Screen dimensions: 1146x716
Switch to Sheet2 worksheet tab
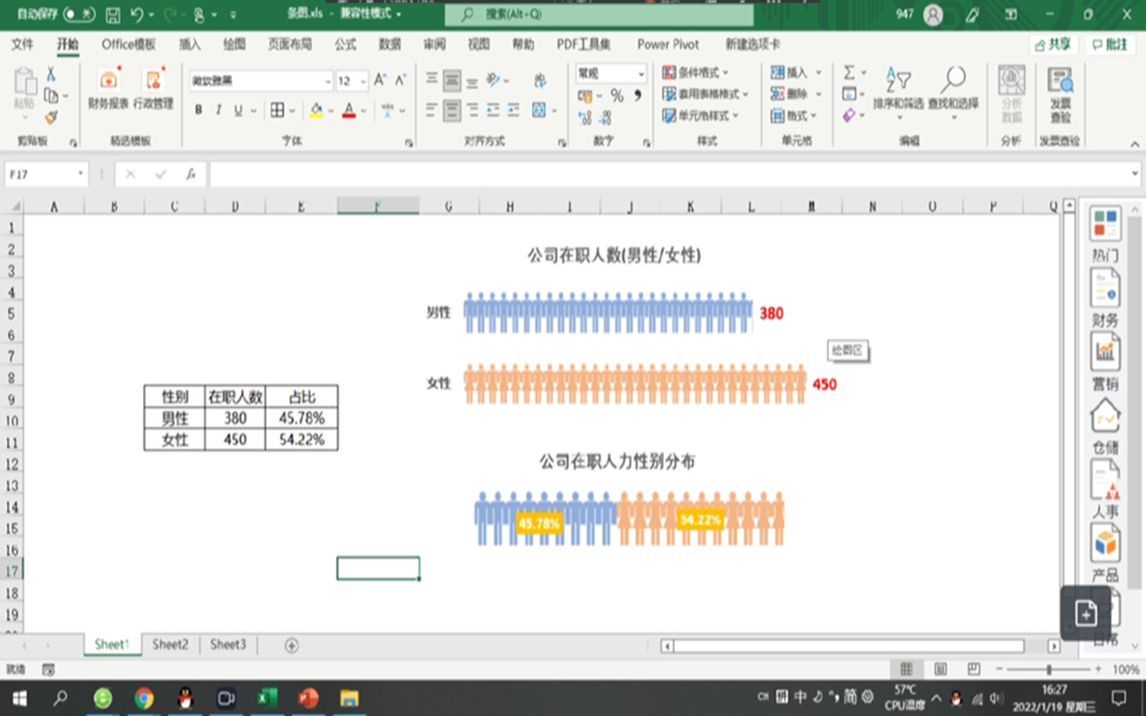pos(169,645)
